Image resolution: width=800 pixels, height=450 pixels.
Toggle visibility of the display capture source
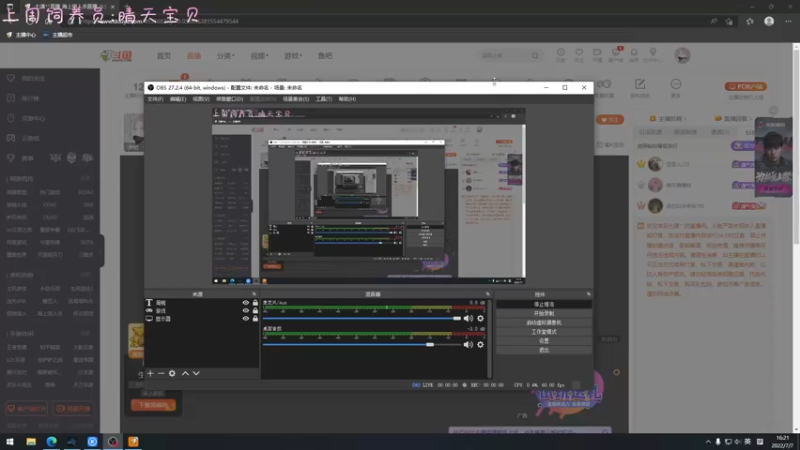(245, 318)
